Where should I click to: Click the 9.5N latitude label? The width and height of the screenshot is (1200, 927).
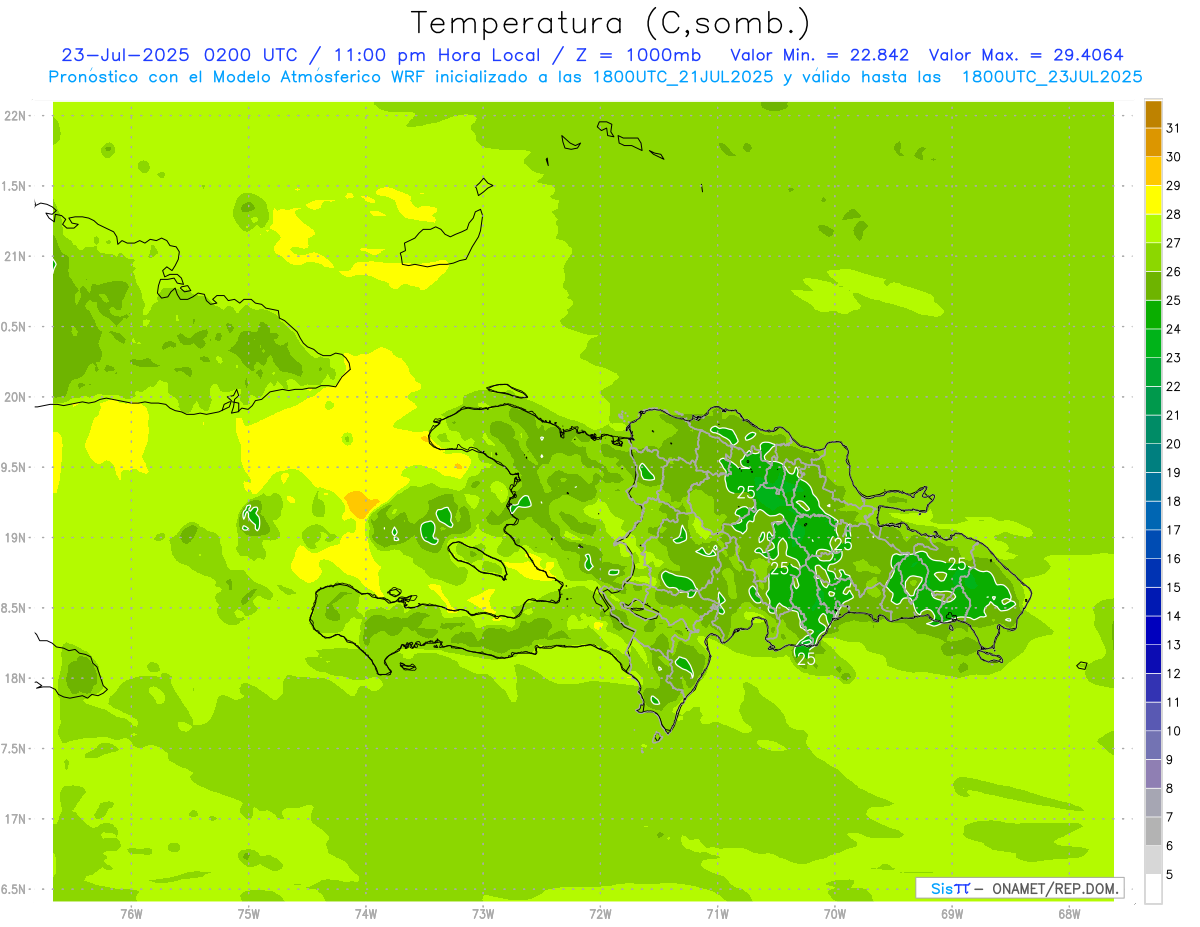tap(14, 467)
